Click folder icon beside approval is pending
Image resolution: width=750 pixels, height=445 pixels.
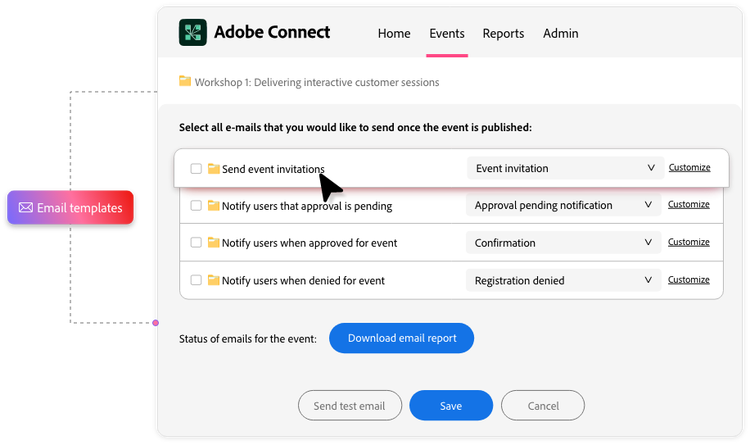coord(213,206)
